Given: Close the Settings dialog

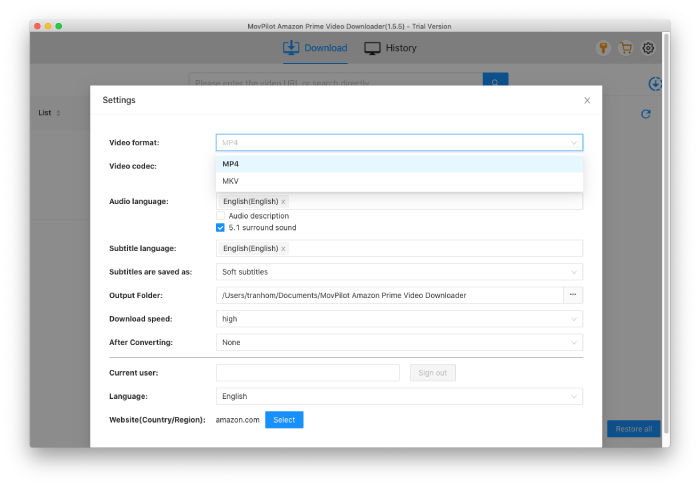Looking at the screenshot, I should click(587, 100).
